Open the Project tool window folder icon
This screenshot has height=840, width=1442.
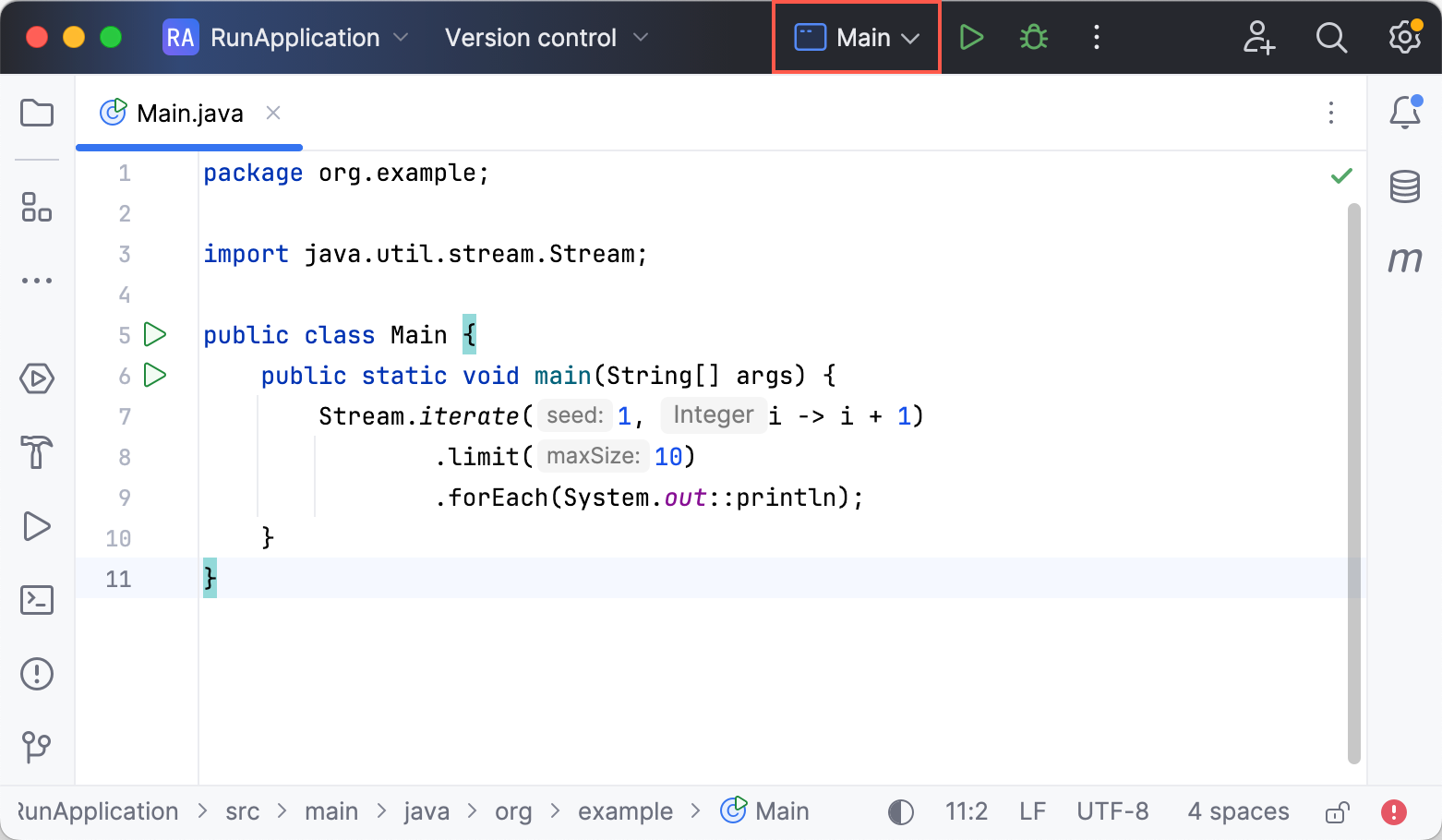36,113
